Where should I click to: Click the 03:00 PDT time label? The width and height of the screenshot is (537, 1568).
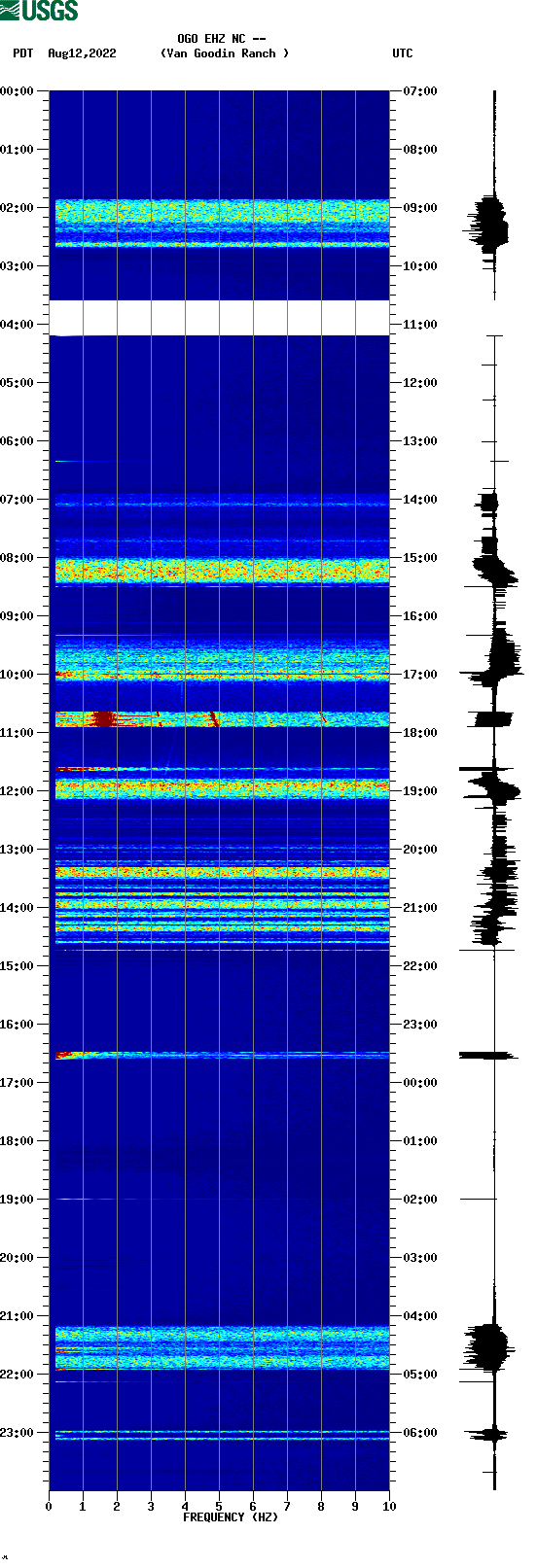(x=18, y=266)
